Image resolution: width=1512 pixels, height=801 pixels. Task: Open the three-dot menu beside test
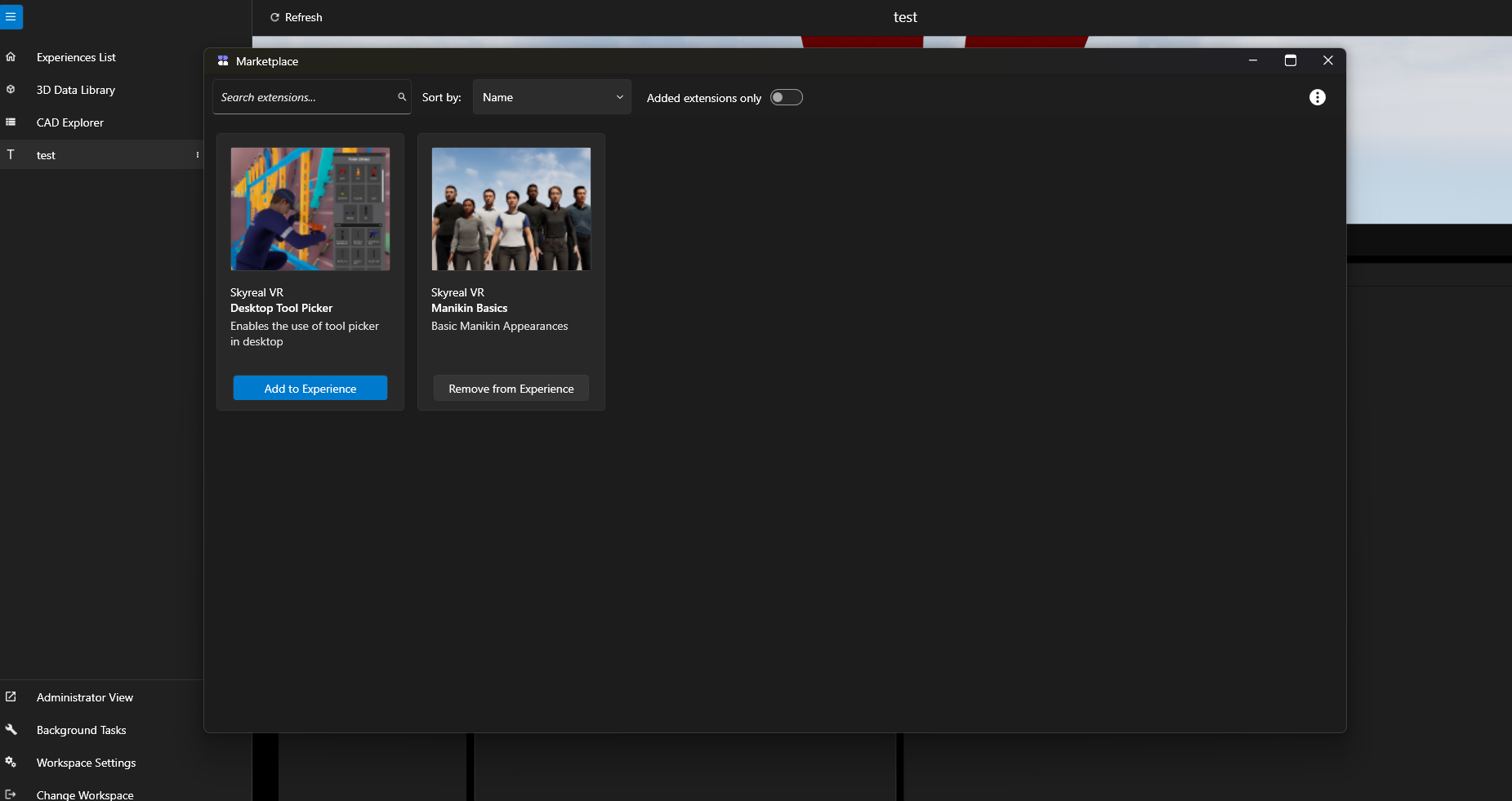point(197,155)
